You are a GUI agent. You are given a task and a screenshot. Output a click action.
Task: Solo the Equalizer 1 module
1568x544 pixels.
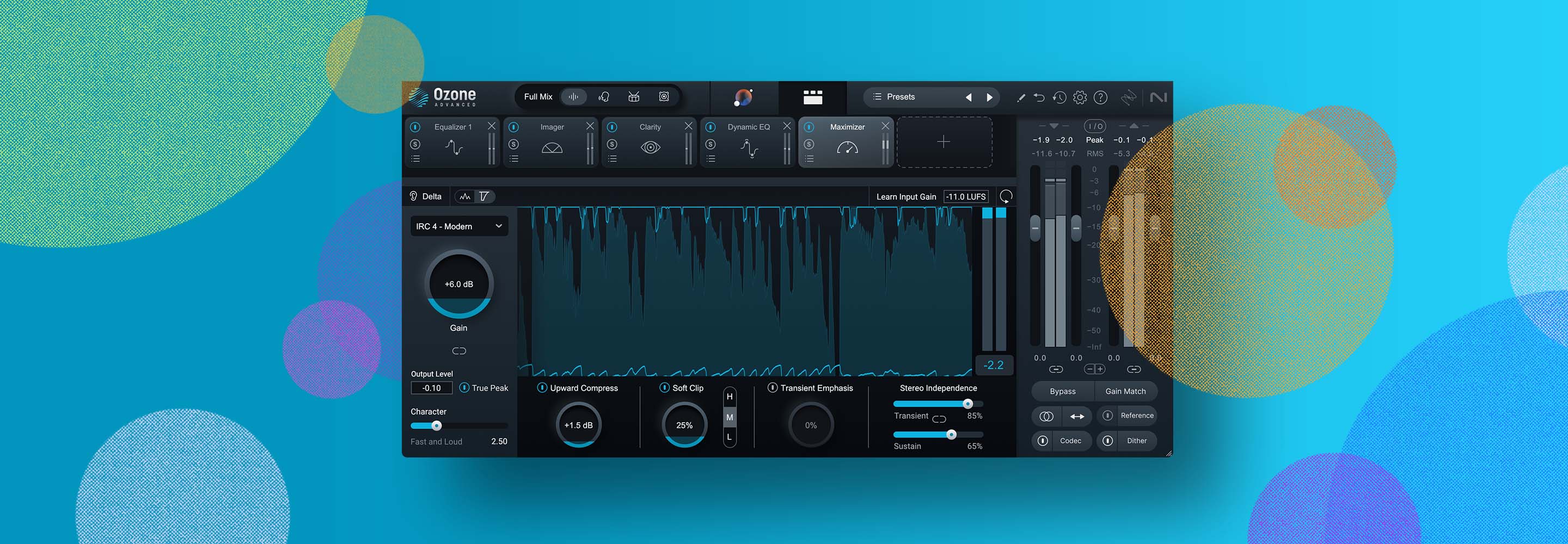coord(415,144)
